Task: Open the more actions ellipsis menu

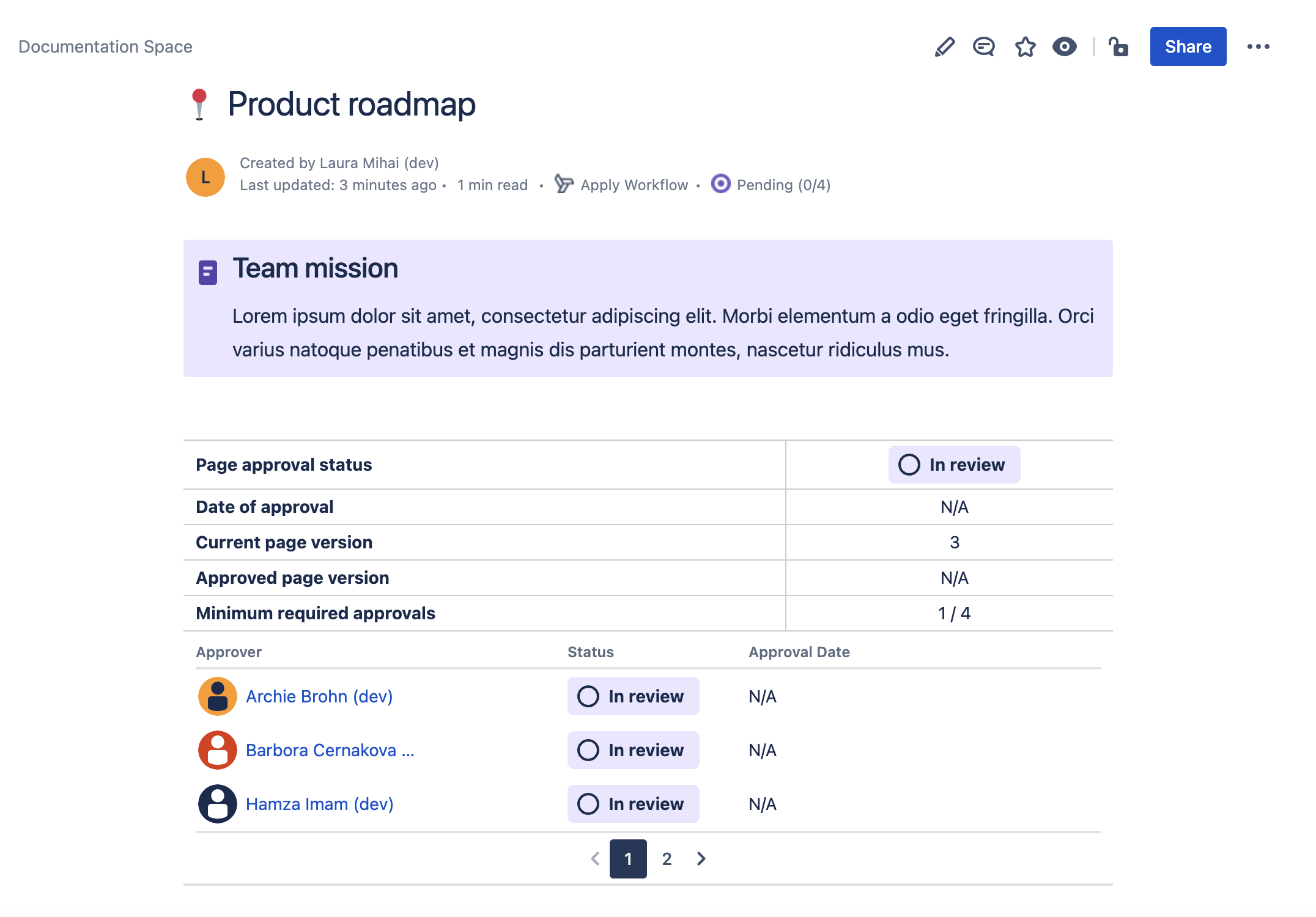Action: (1258, 47)
